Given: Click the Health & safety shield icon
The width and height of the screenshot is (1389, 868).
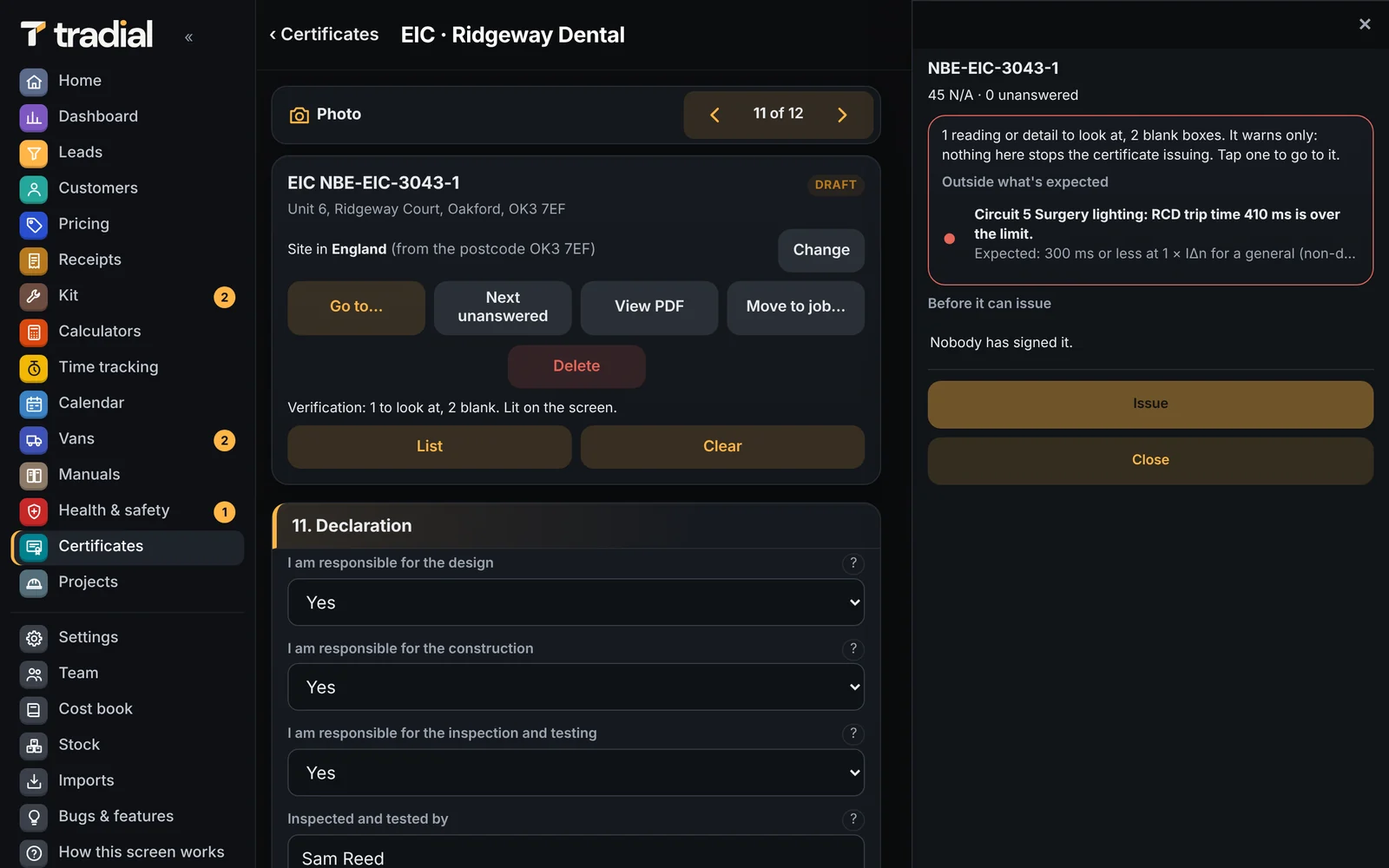Looking at the screenshot, I should [x=34, y=511].
